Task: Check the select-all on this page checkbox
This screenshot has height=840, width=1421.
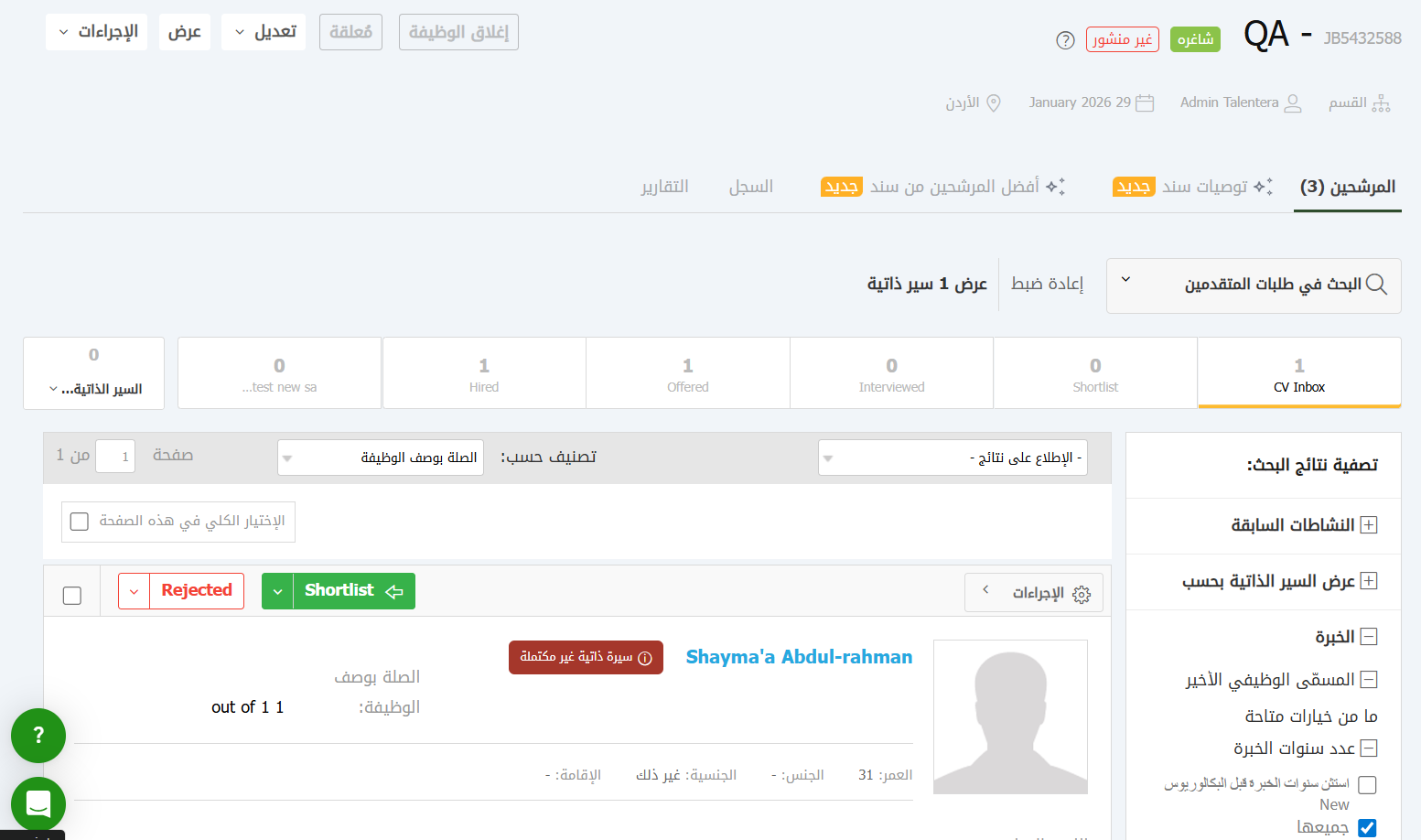Action: click(80, 522)
